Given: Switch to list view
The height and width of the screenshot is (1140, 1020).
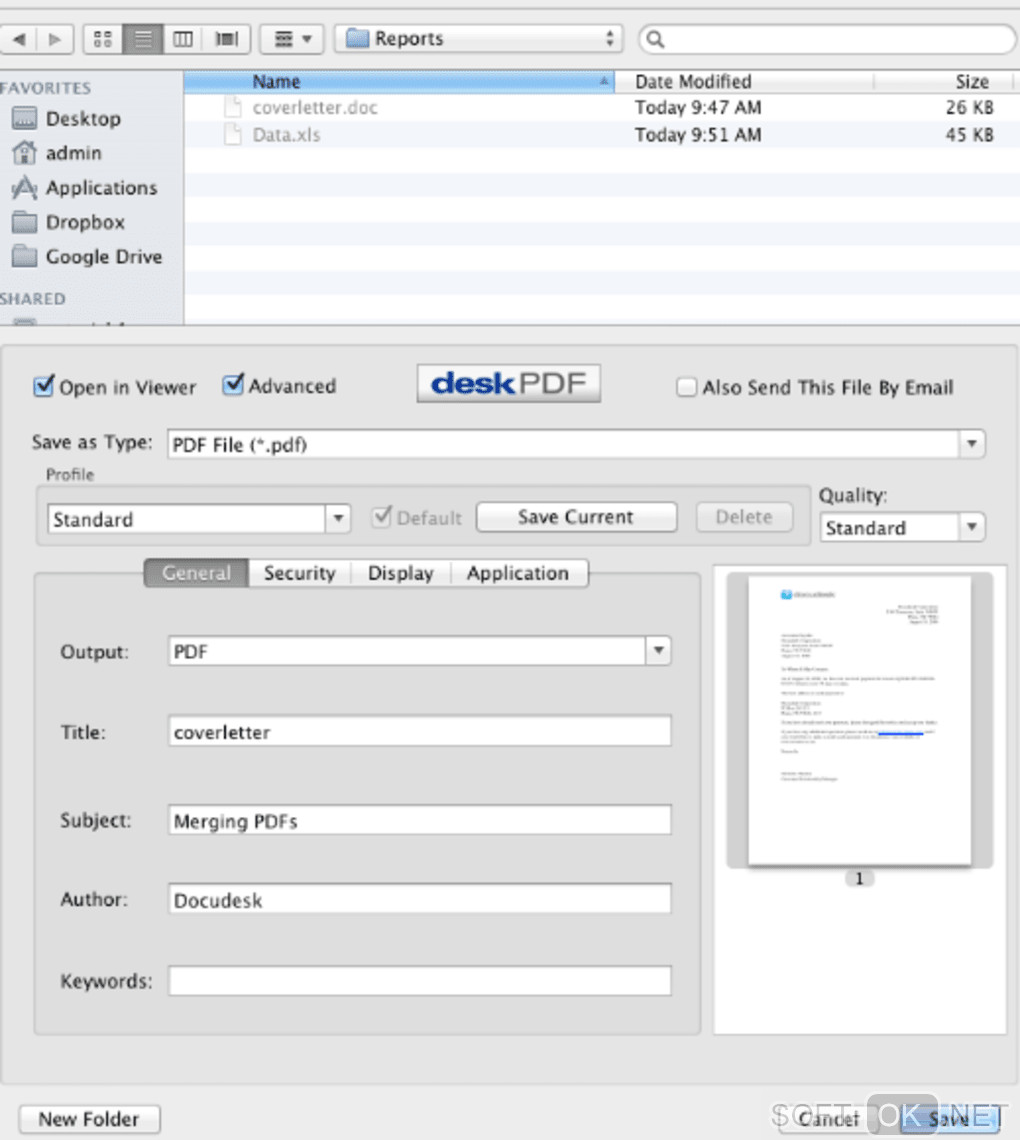Looking at the screenshot, I should 142,39.
